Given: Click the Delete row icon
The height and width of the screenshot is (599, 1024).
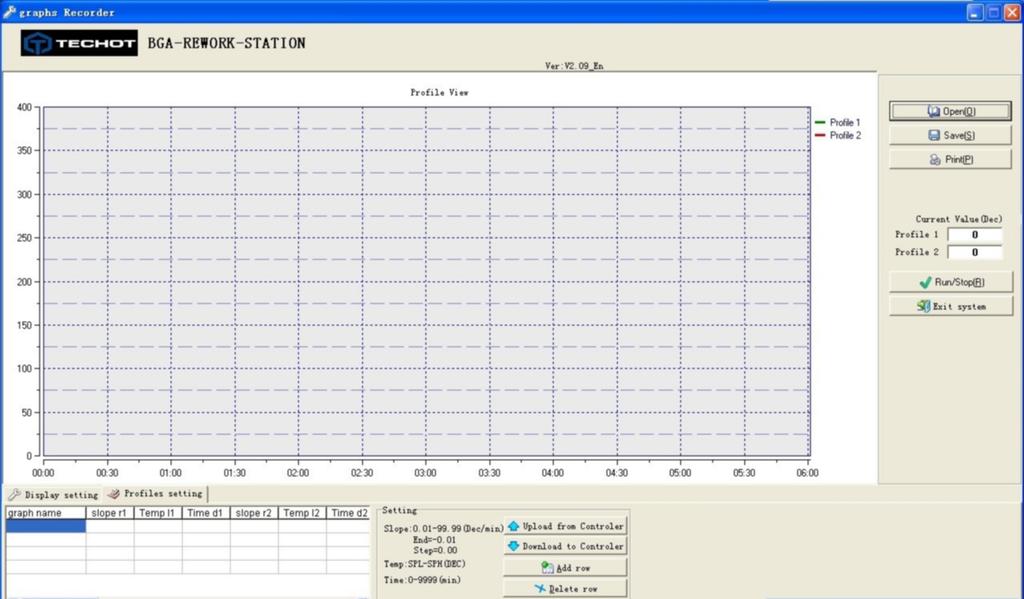Looking at the screenshot, I should (540, 589).
